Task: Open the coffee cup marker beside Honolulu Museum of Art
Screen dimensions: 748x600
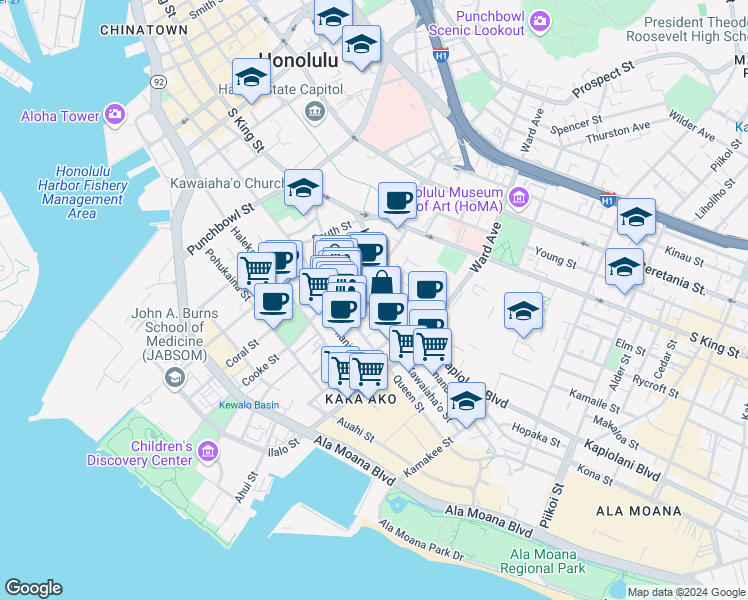Action: tap(397, 204)
